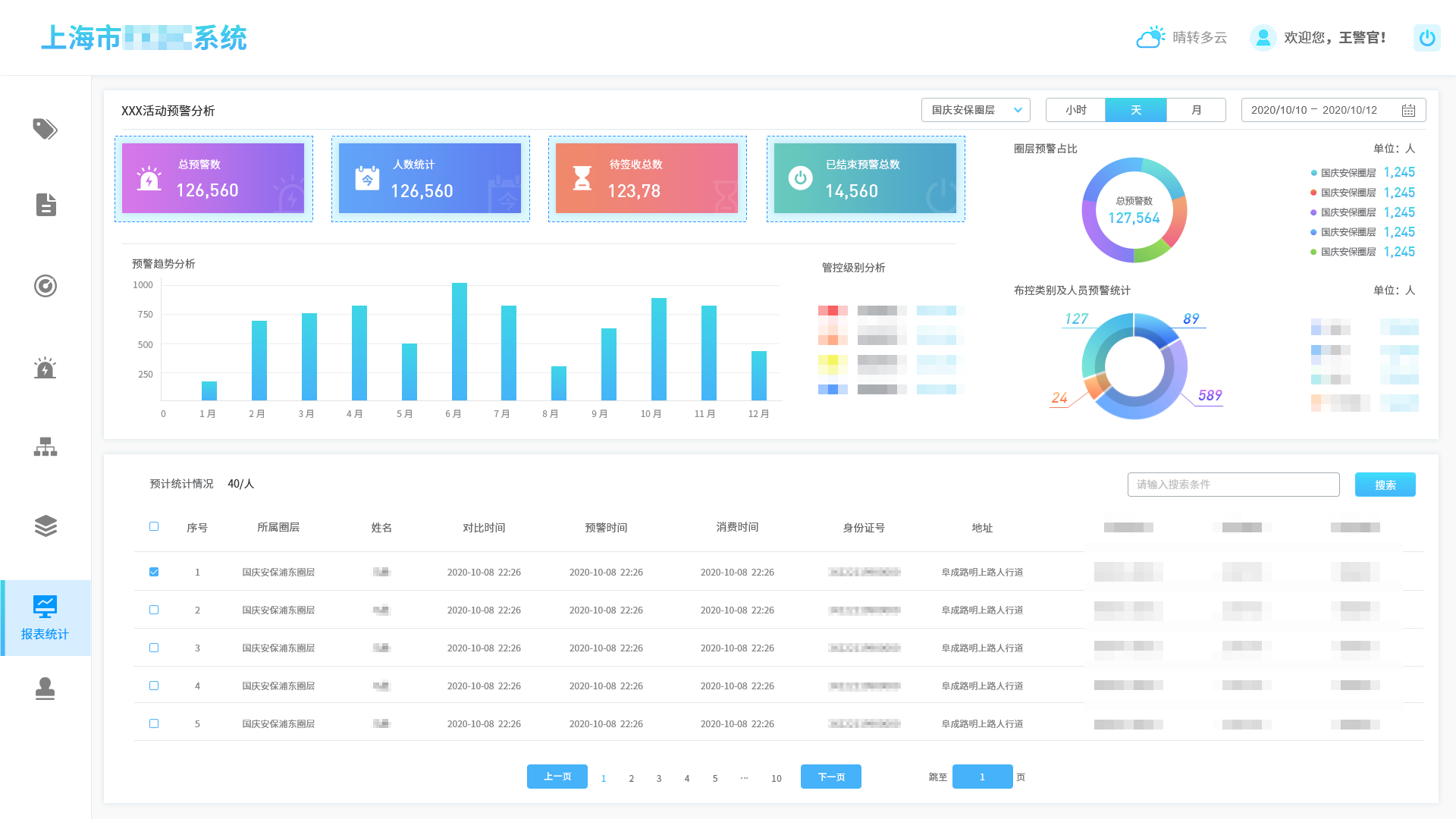Click the calendar icon on 人数统计 card

tap(367, 178)
